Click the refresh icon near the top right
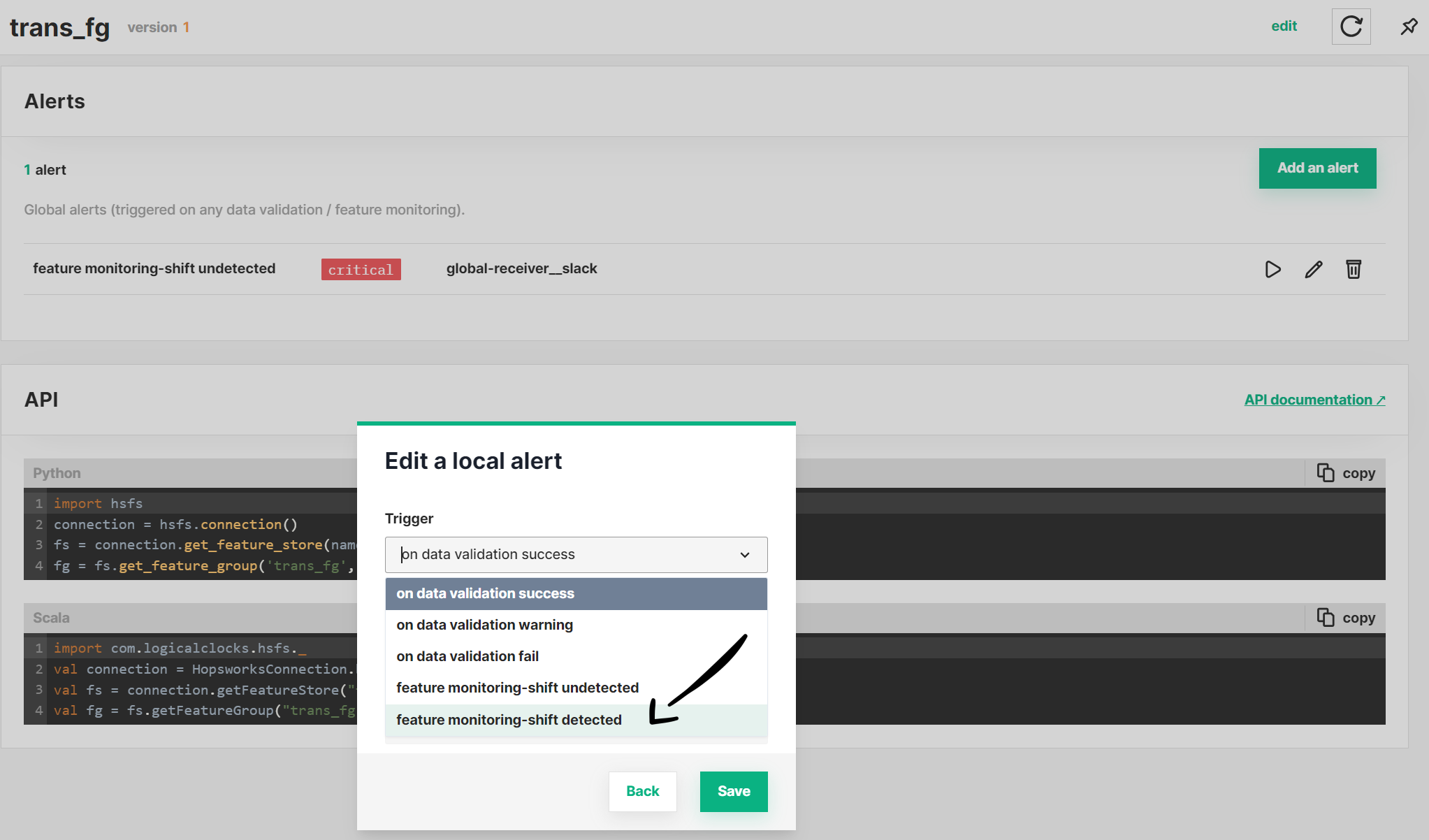1429x840 pixels. point(1351,27)
